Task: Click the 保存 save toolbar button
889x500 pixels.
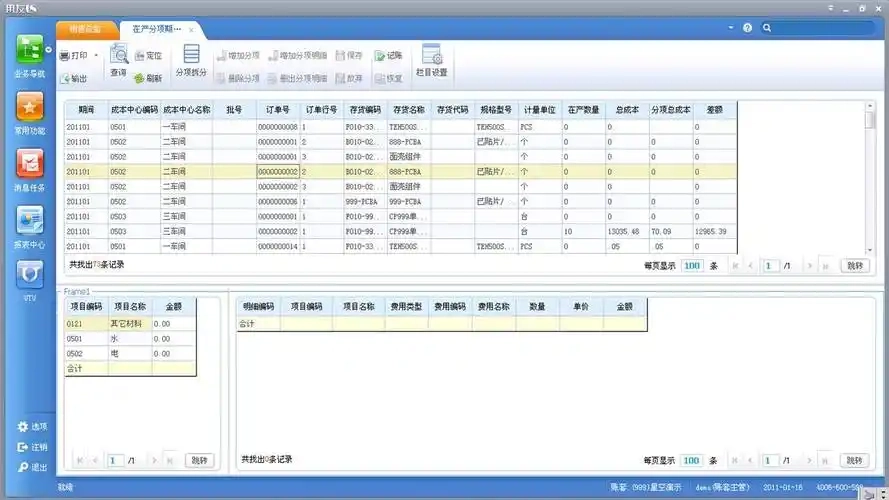Action: pos(349,56)
